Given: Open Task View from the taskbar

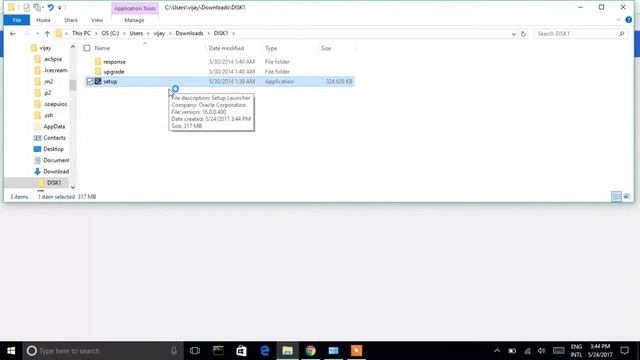Looking at the screenshot, I should pyautogui.click(x=195, y=351).
